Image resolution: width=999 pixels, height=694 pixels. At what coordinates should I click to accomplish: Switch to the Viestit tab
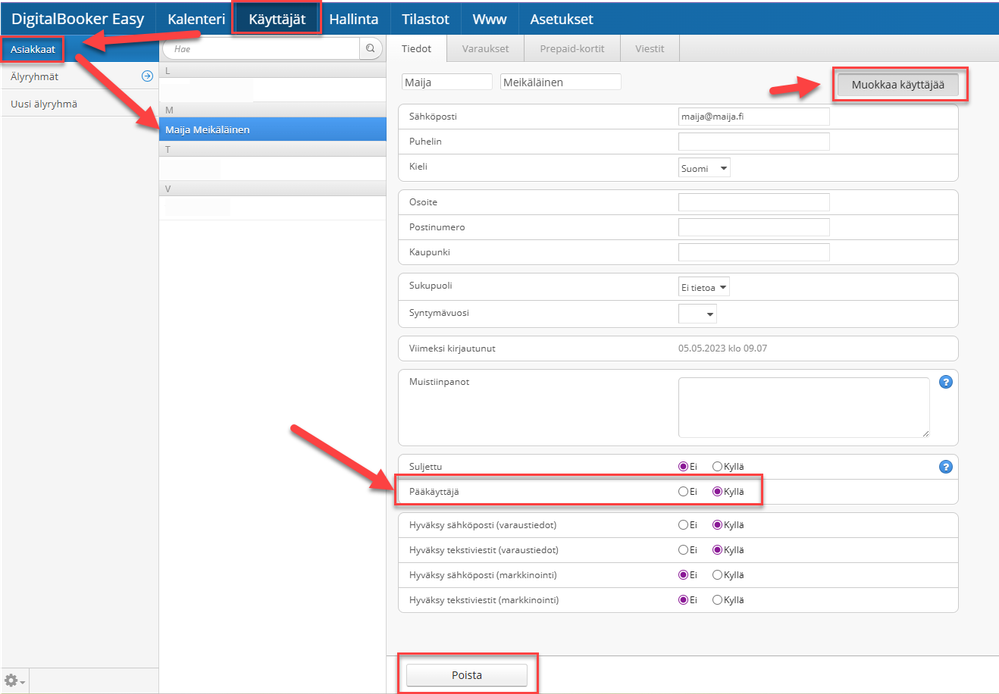coord(650,48)
